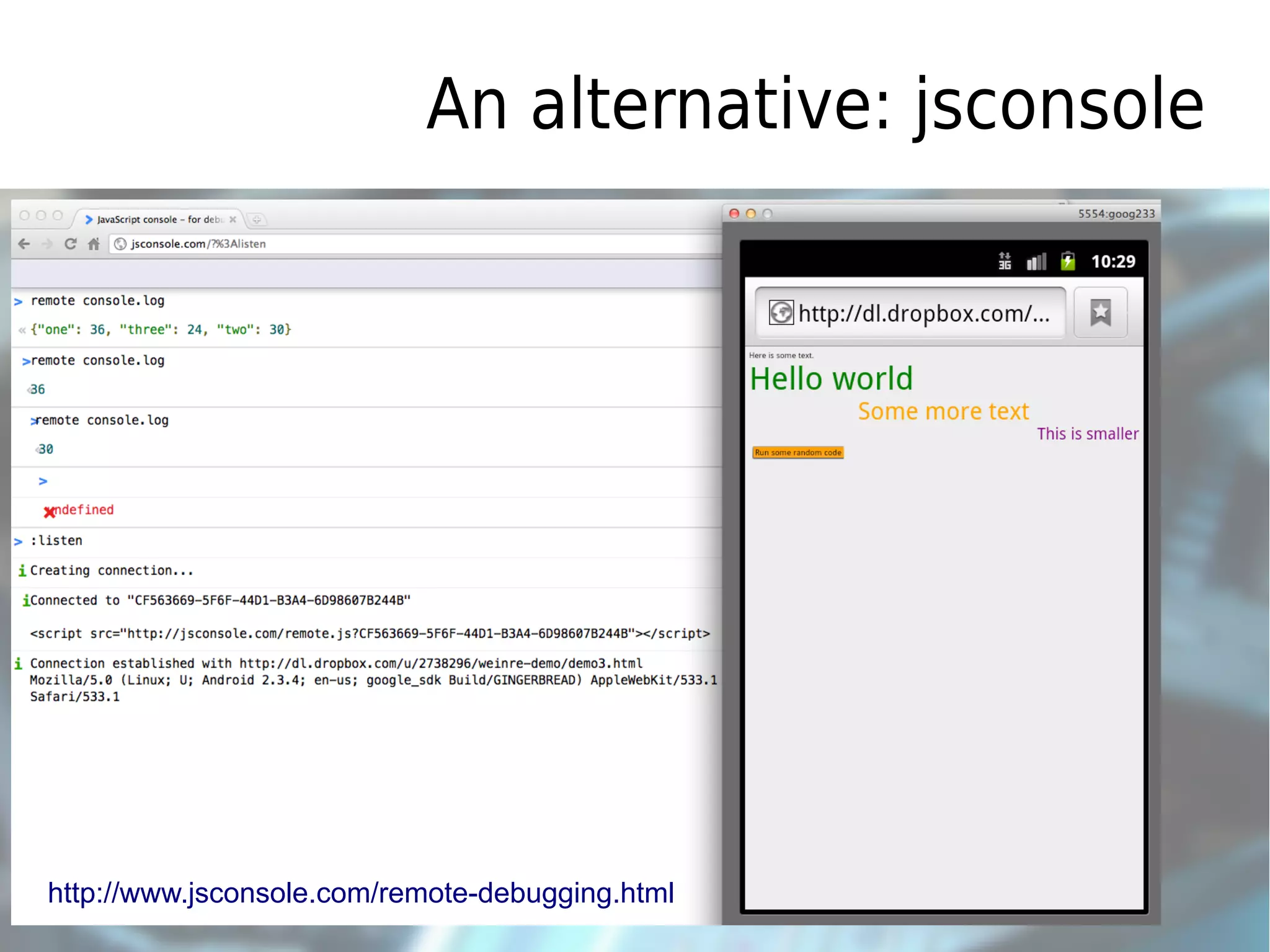Tap the This is smaller text
The width and height of the screenshot is (1270, 952).
pyautogui.click(x=1088, y=434)
